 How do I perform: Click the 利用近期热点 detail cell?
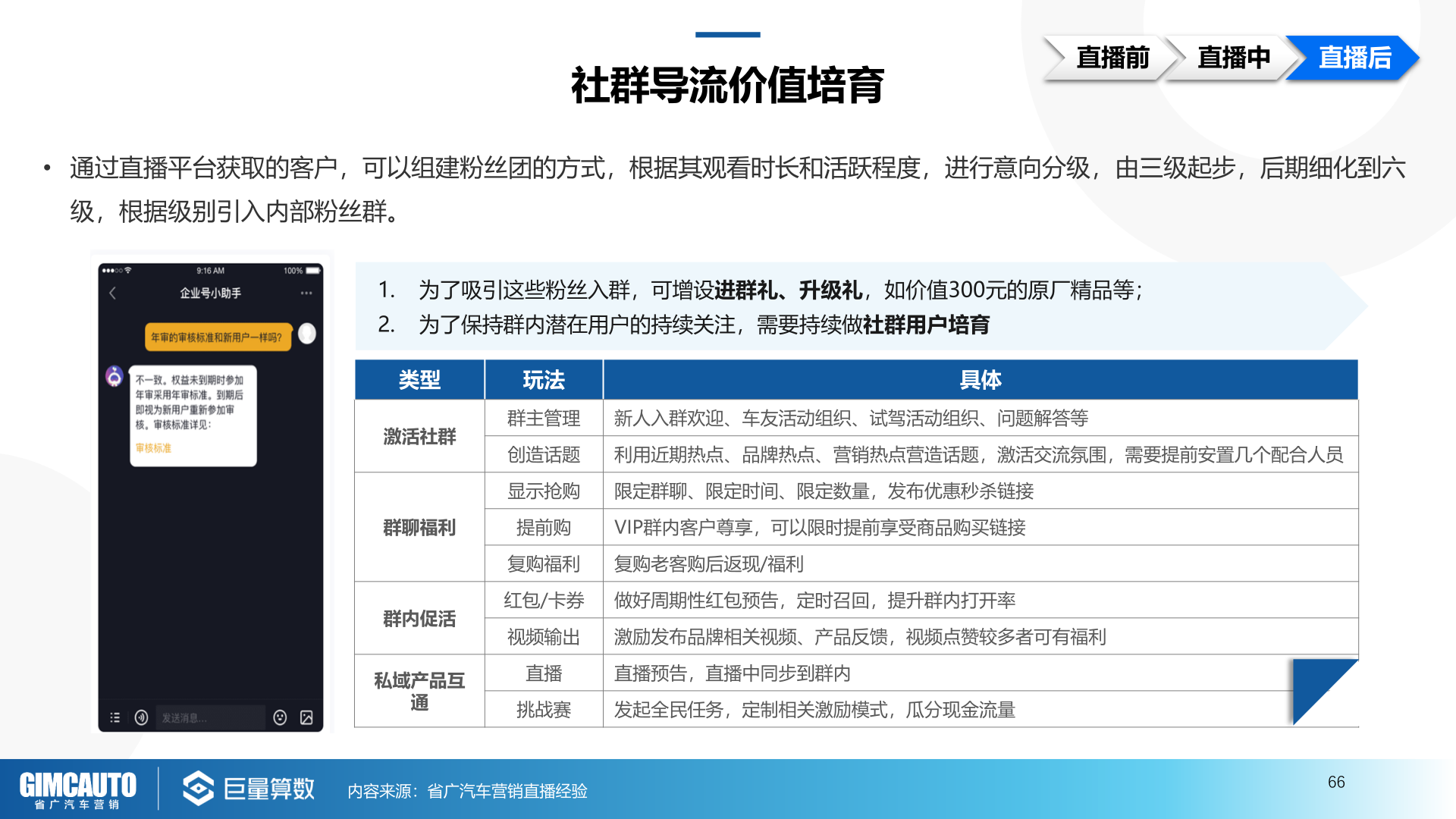[981, 454]
